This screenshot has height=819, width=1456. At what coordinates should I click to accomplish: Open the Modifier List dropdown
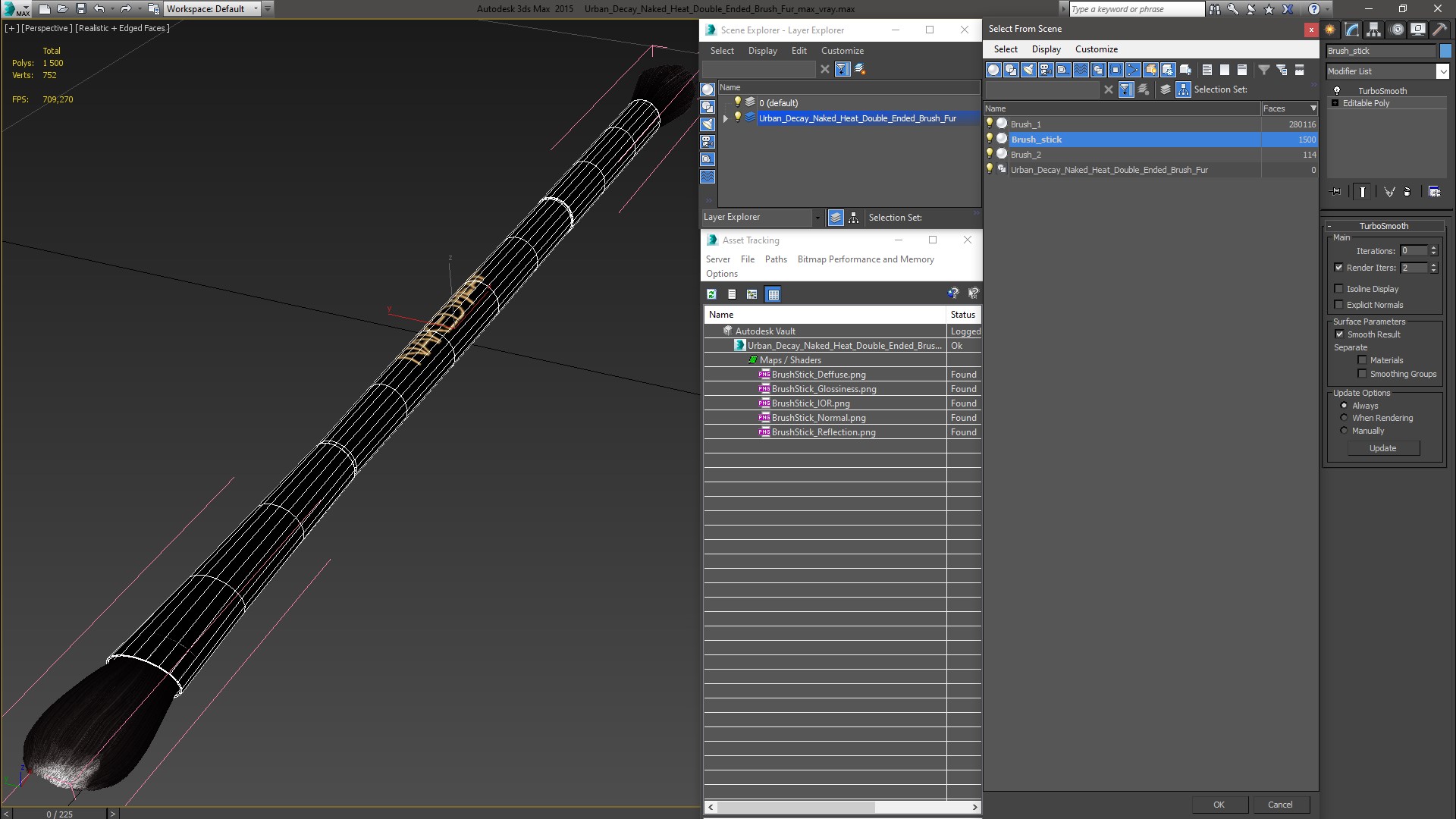click(1442, 71)
